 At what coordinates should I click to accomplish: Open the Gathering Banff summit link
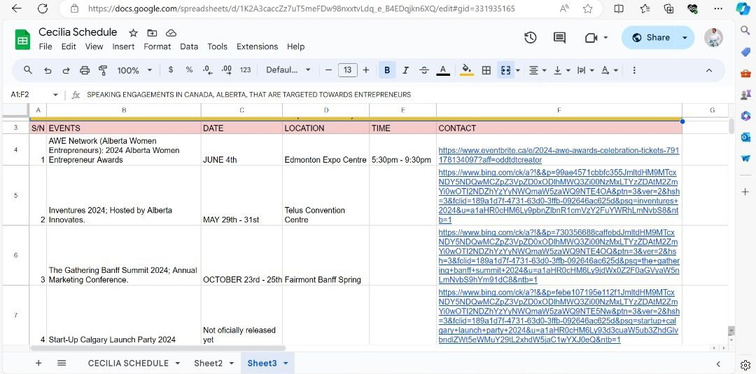559,256
